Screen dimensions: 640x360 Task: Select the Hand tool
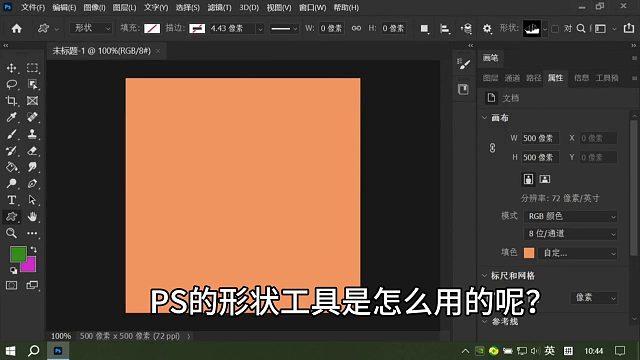click(x=32, y=216)
